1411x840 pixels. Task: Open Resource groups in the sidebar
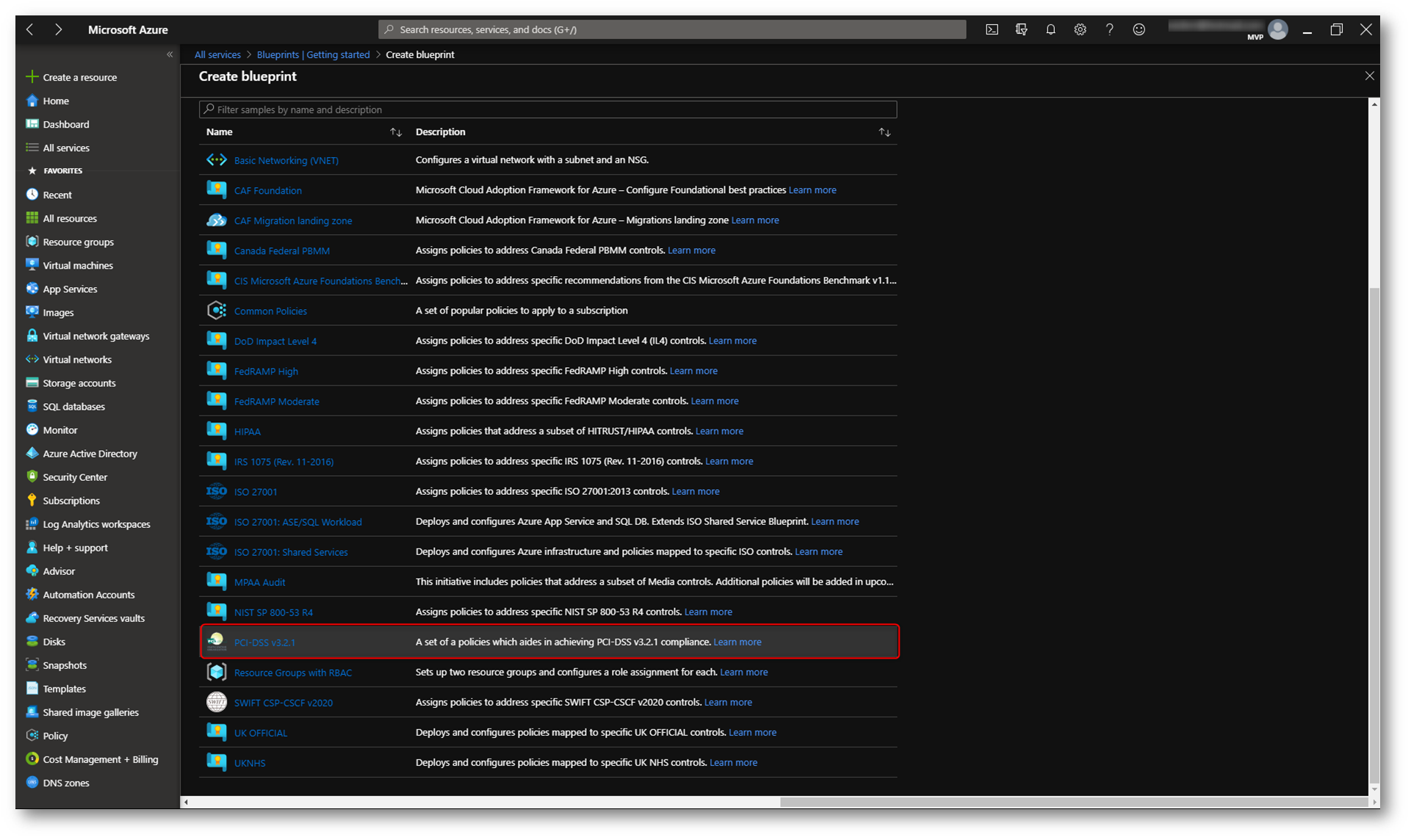click(x=78, y=242)
